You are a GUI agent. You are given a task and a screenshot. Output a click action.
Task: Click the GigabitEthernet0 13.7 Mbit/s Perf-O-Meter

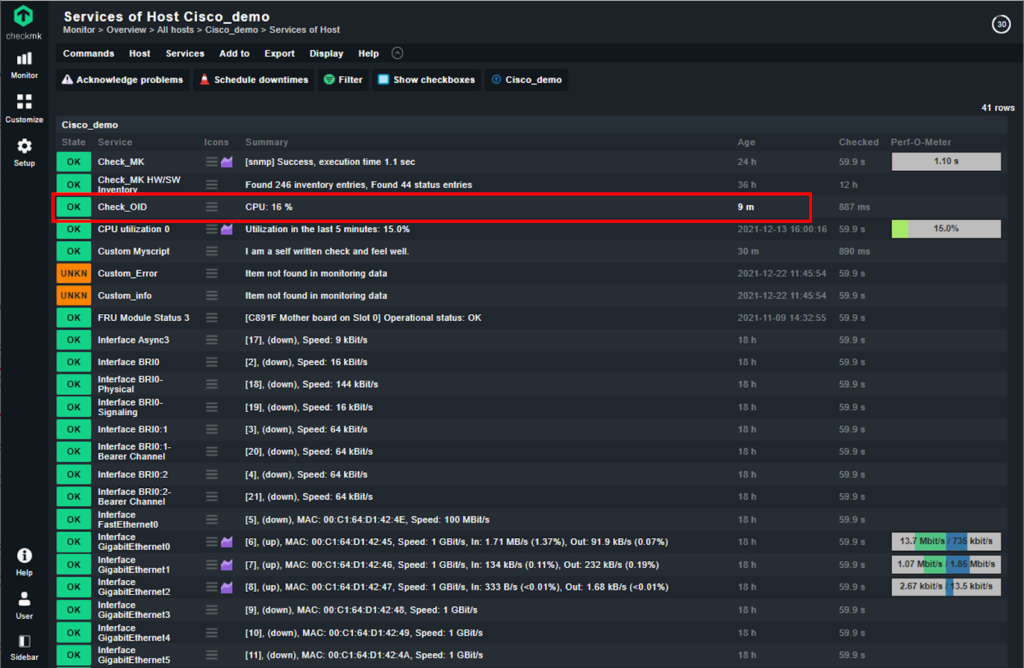[x=946, y=541]
